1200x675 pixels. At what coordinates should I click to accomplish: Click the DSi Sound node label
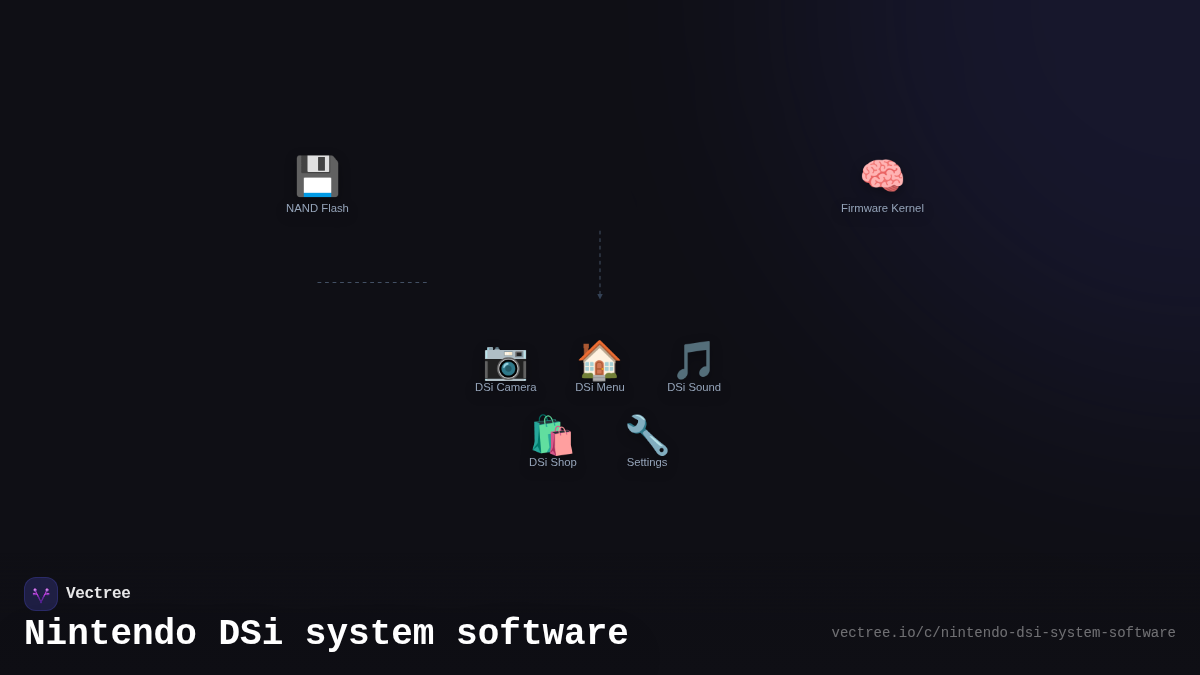[x=693, y=387]
